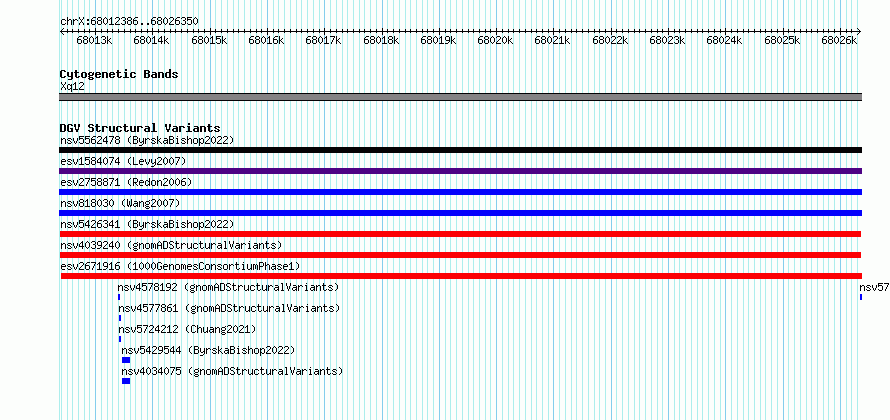Click the red bar for nsv5426341

(x=460, y=234)
